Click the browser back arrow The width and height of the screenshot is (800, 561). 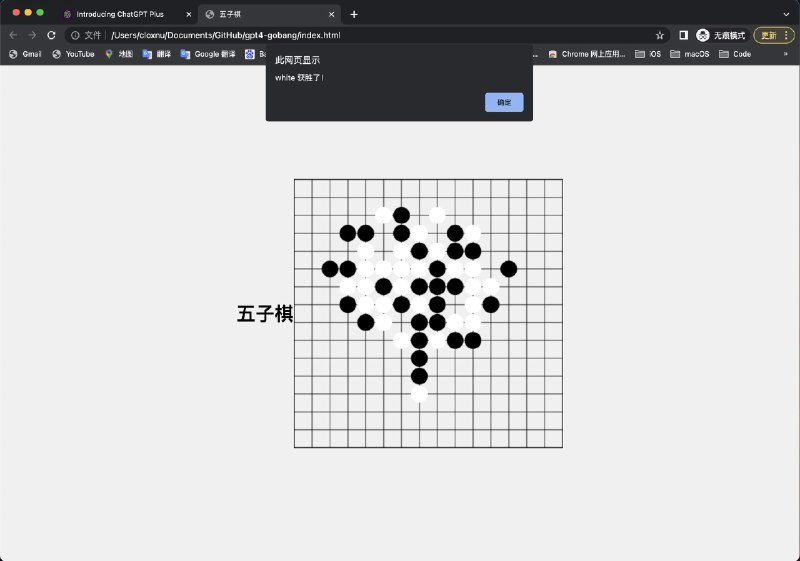[13, 35]
